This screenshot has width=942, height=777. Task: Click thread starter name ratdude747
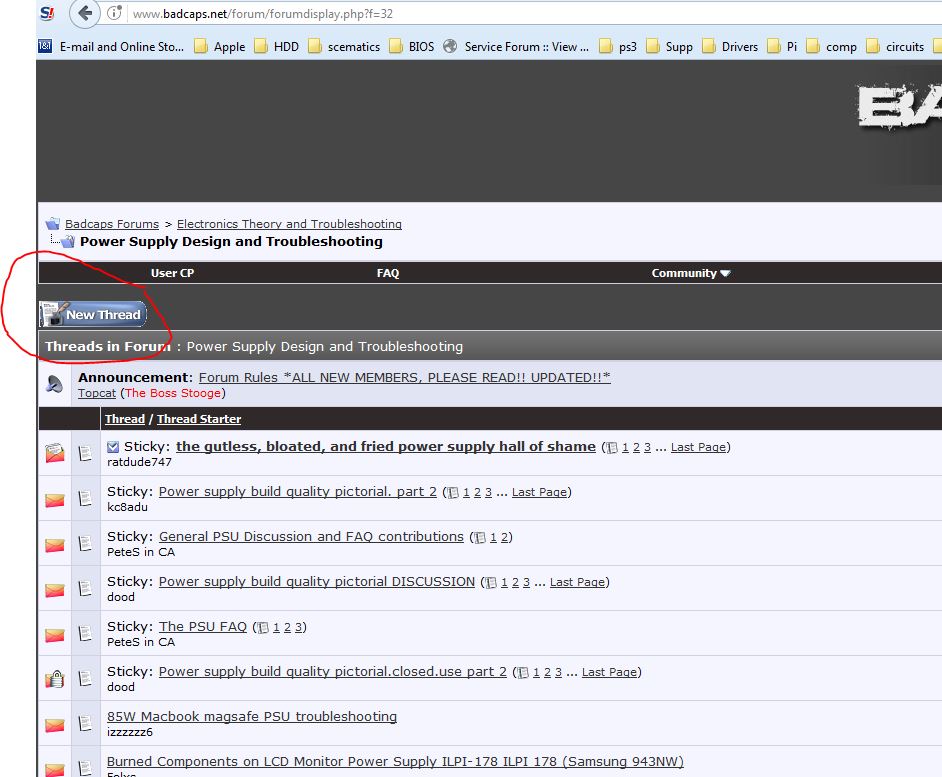[x=139, y=462]
